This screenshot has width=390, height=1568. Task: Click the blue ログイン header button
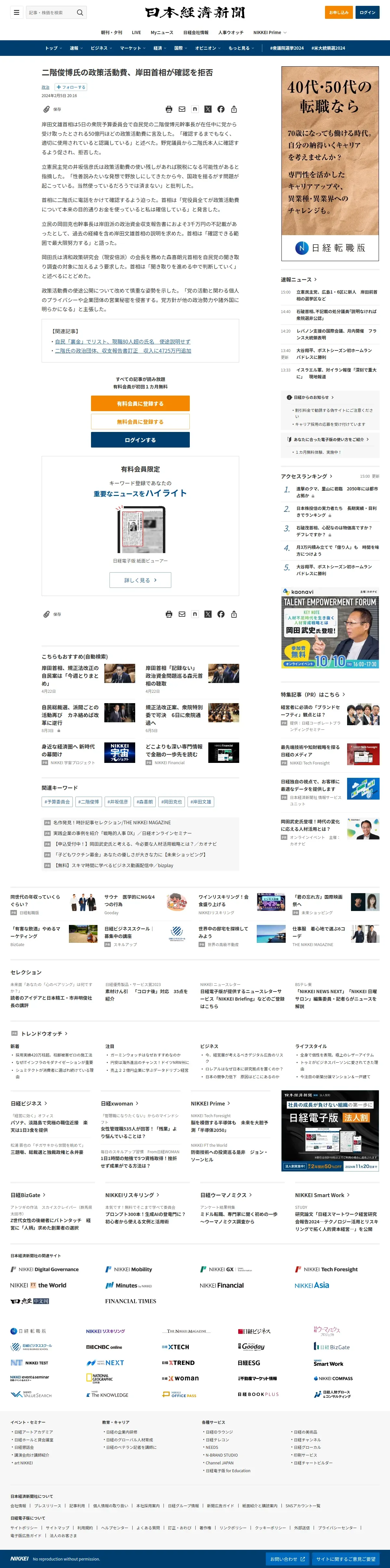pyautogui.click(x=368, y=12)
